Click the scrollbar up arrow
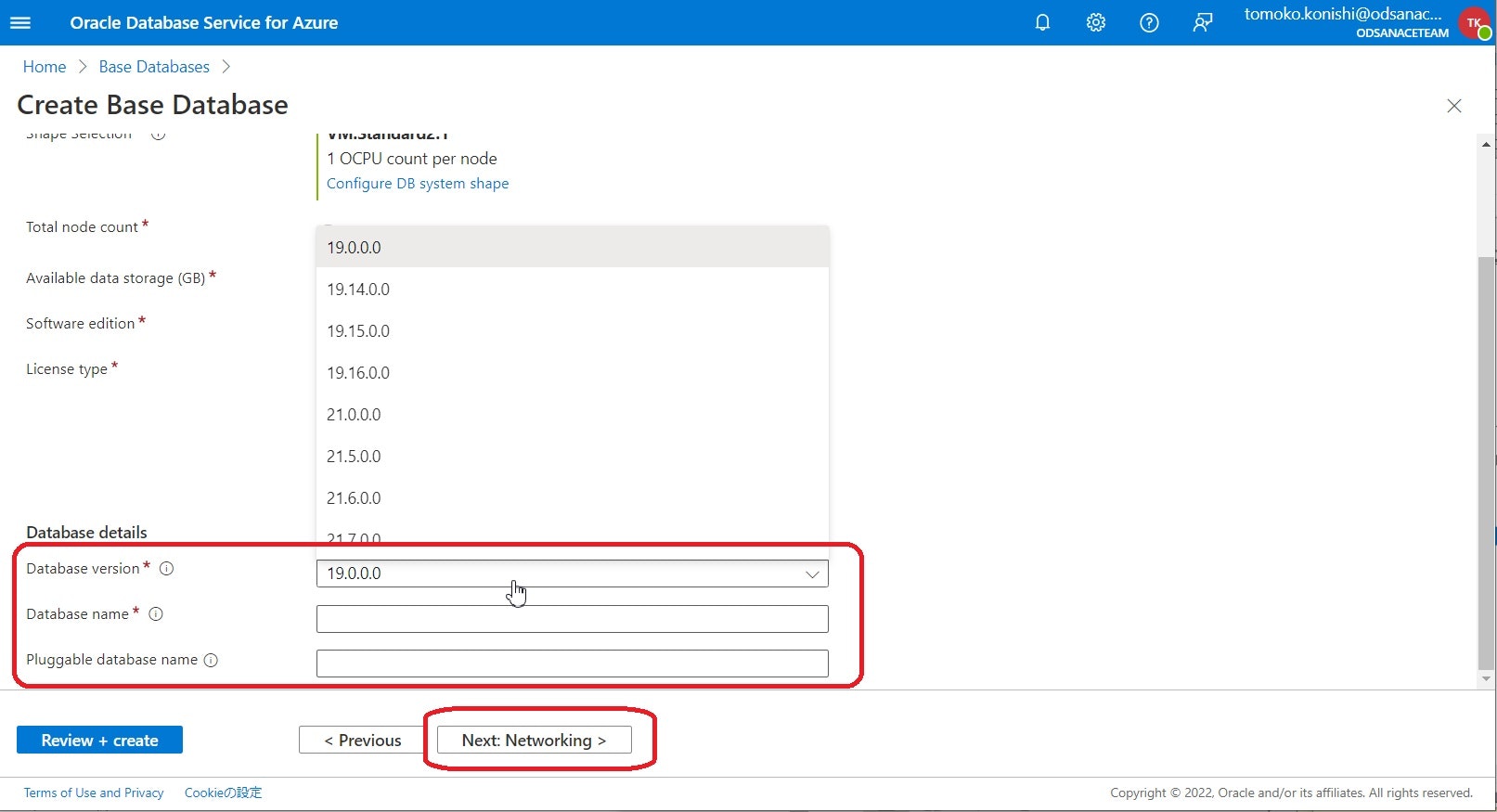The height and width of the screenshot is (812, 1497). (x=1487, y=144)
